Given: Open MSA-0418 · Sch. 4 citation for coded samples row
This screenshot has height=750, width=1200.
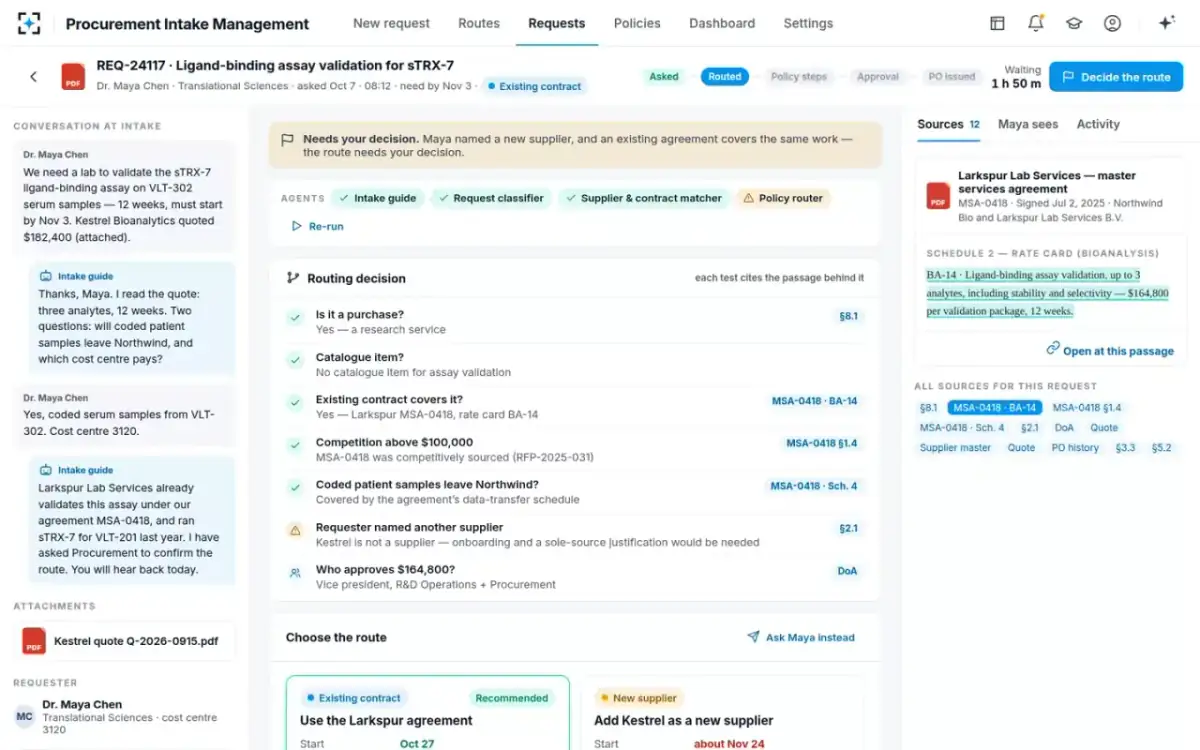Looking at the screenshot, I should [814, 486].
